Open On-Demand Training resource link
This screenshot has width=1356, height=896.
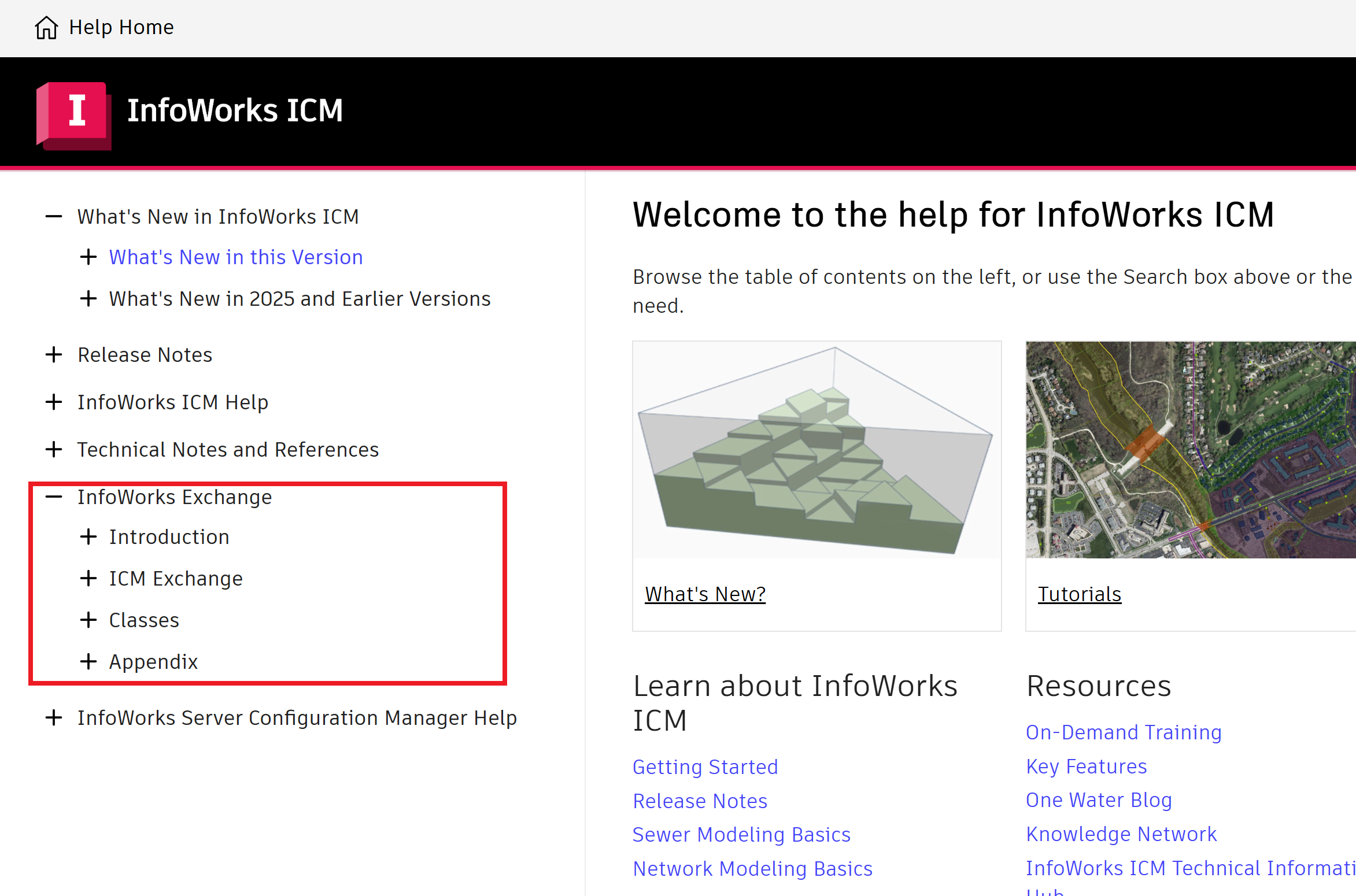pos(1124,732)
